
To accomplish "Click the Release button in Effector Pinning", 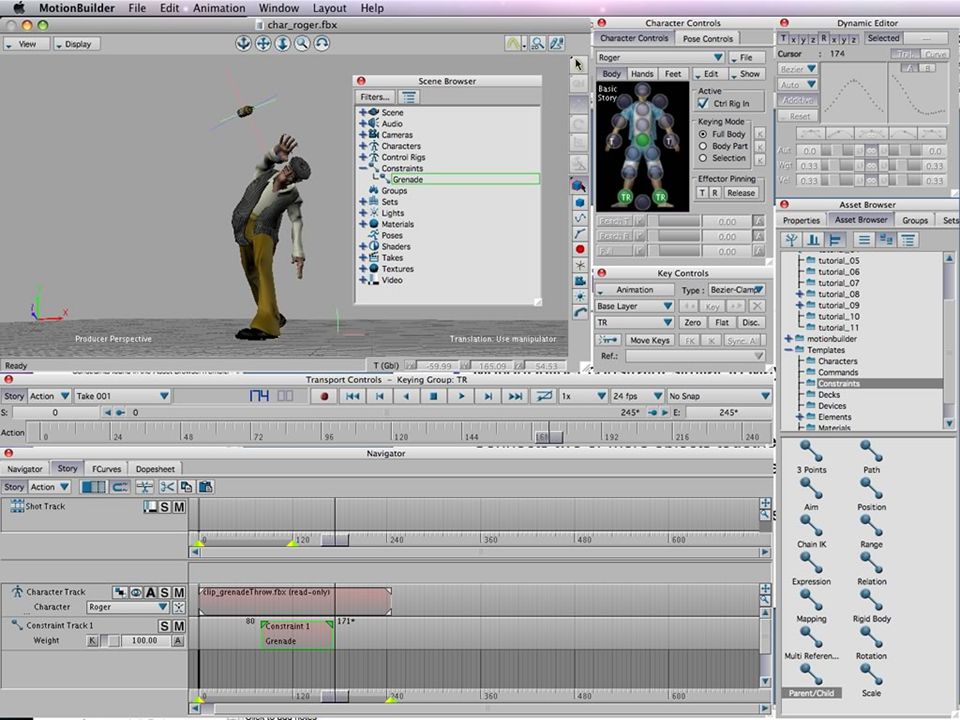I will (741, 192).
